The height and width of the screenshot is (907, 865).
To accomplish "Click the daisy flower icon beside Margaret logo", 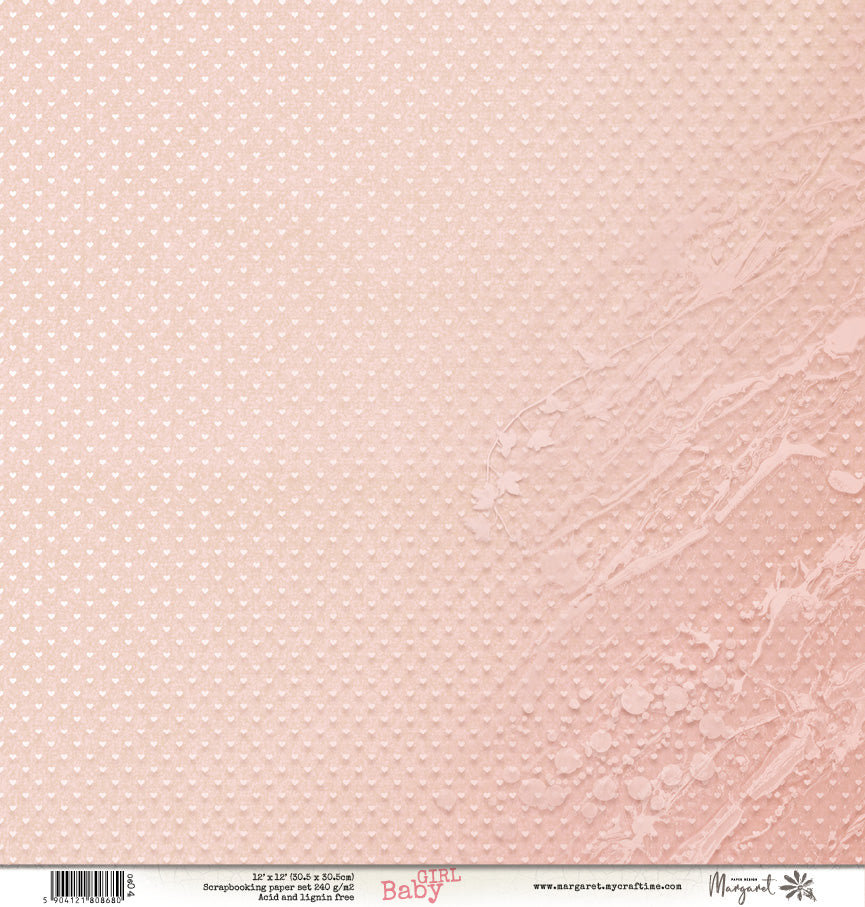I will 798,885.
